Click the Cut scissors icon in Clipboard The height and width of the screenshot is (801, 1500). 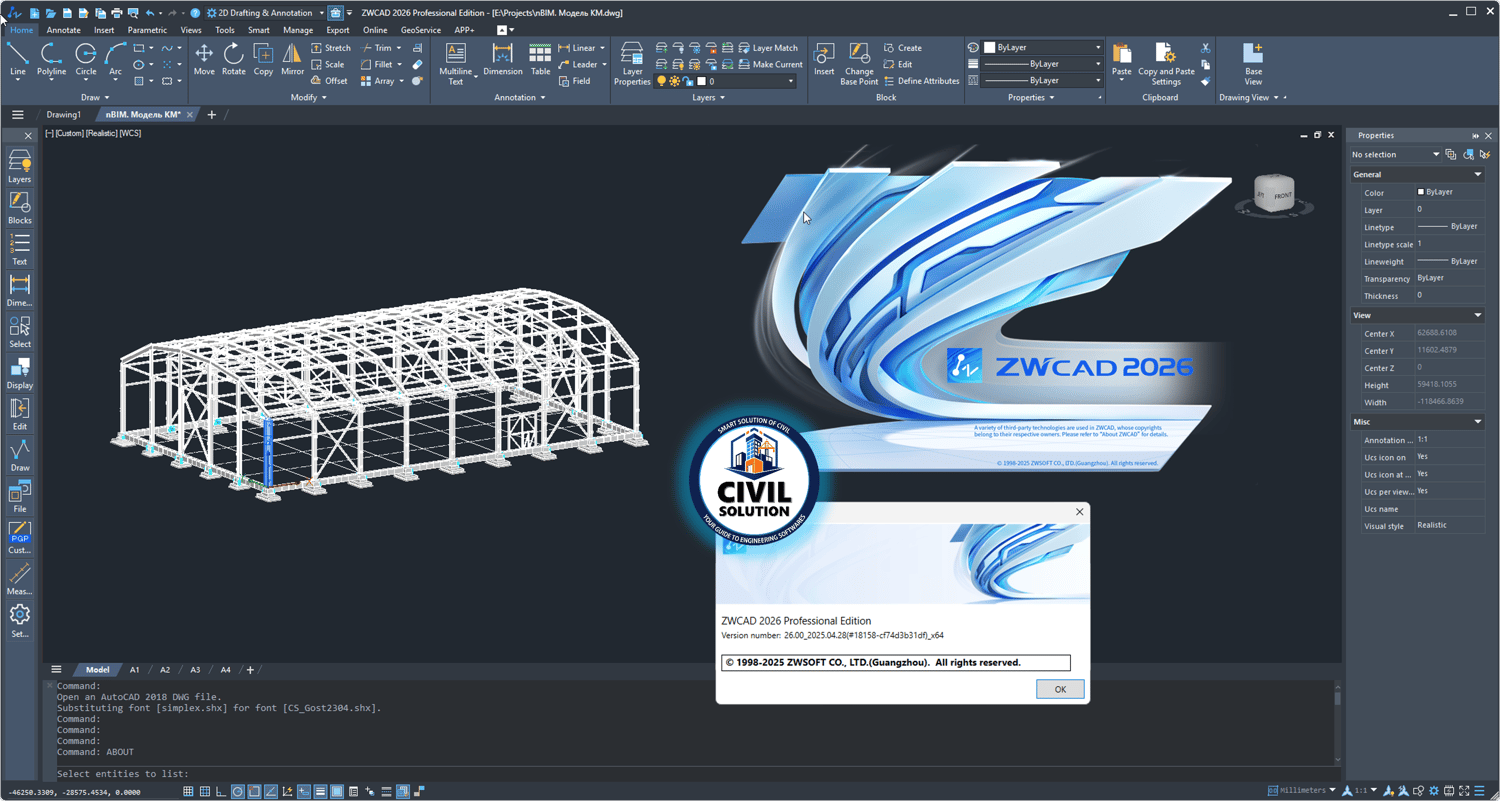(x=1206, y=48)
